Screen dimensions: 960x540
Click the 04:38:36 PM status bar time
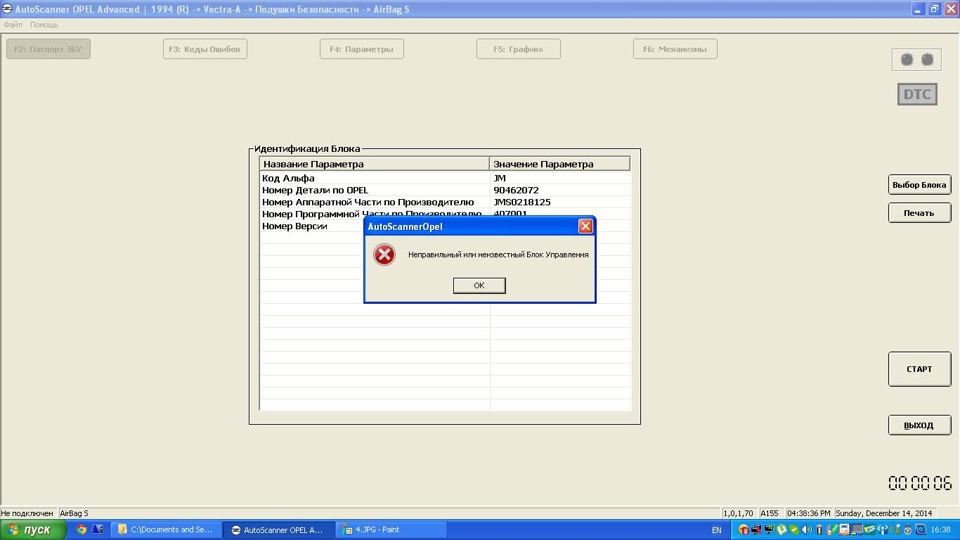tap(808, 513)
